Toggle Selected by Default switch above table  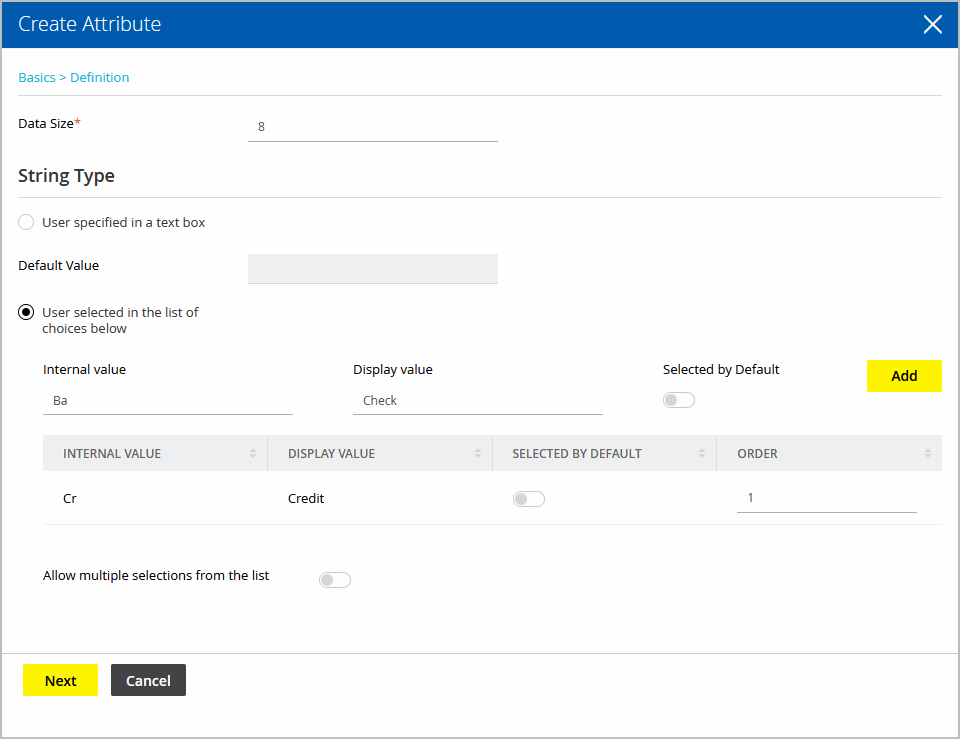coord(678,400)
